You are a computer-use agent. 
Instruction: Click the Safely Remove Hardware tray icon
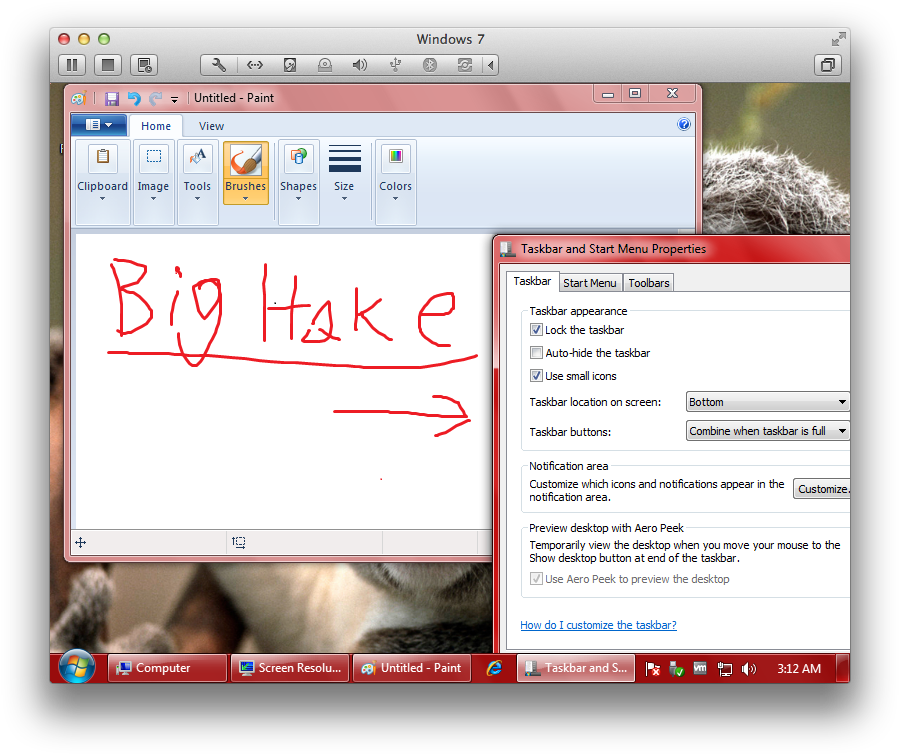[x=677, y=669]
